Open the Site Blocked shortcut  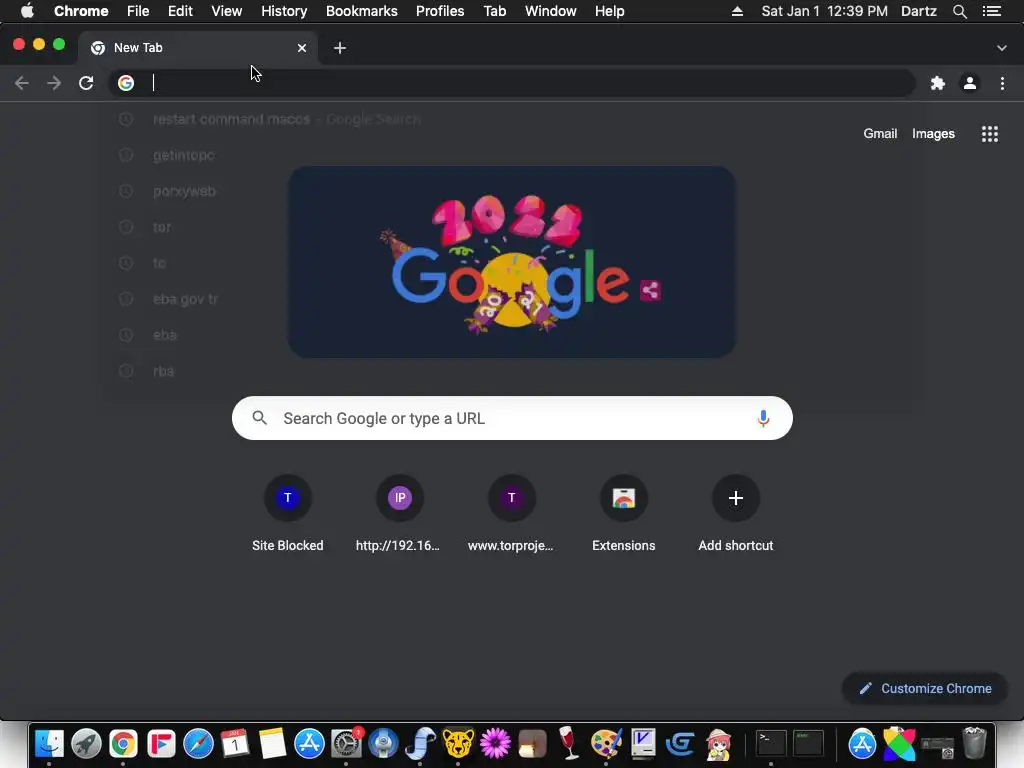click(288, 515)
